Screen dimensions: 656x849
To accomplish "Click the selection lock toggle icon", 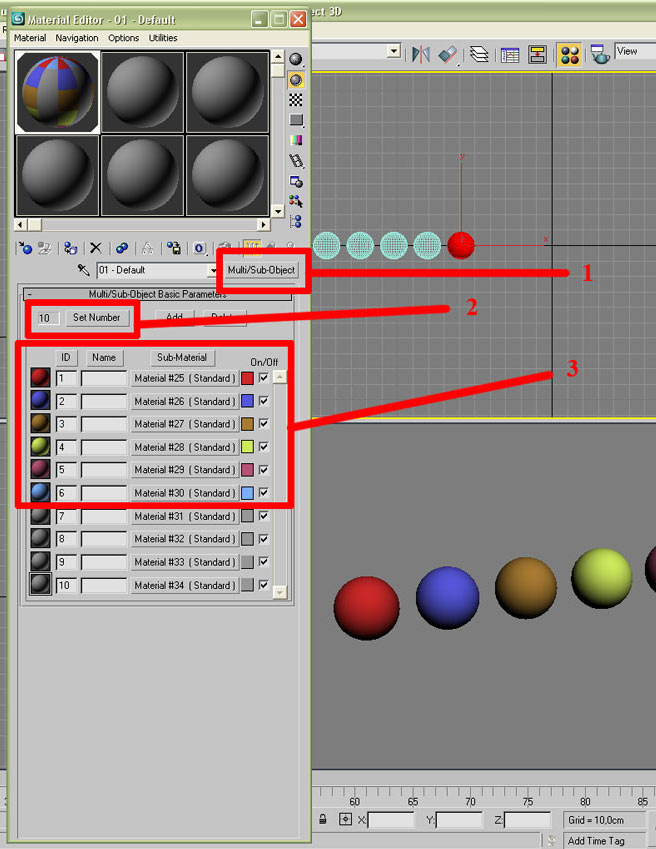I will pyautogui.click(x=323, y=819).
